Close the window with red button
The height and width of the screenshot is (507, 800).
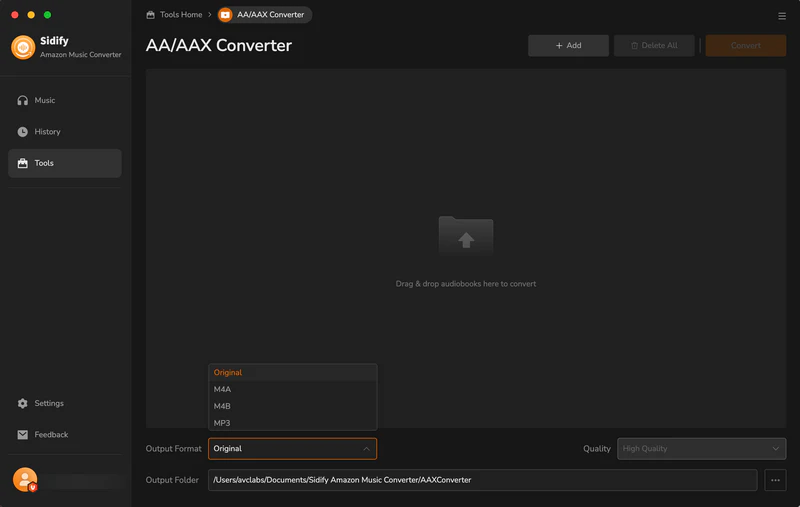(15, 15)
